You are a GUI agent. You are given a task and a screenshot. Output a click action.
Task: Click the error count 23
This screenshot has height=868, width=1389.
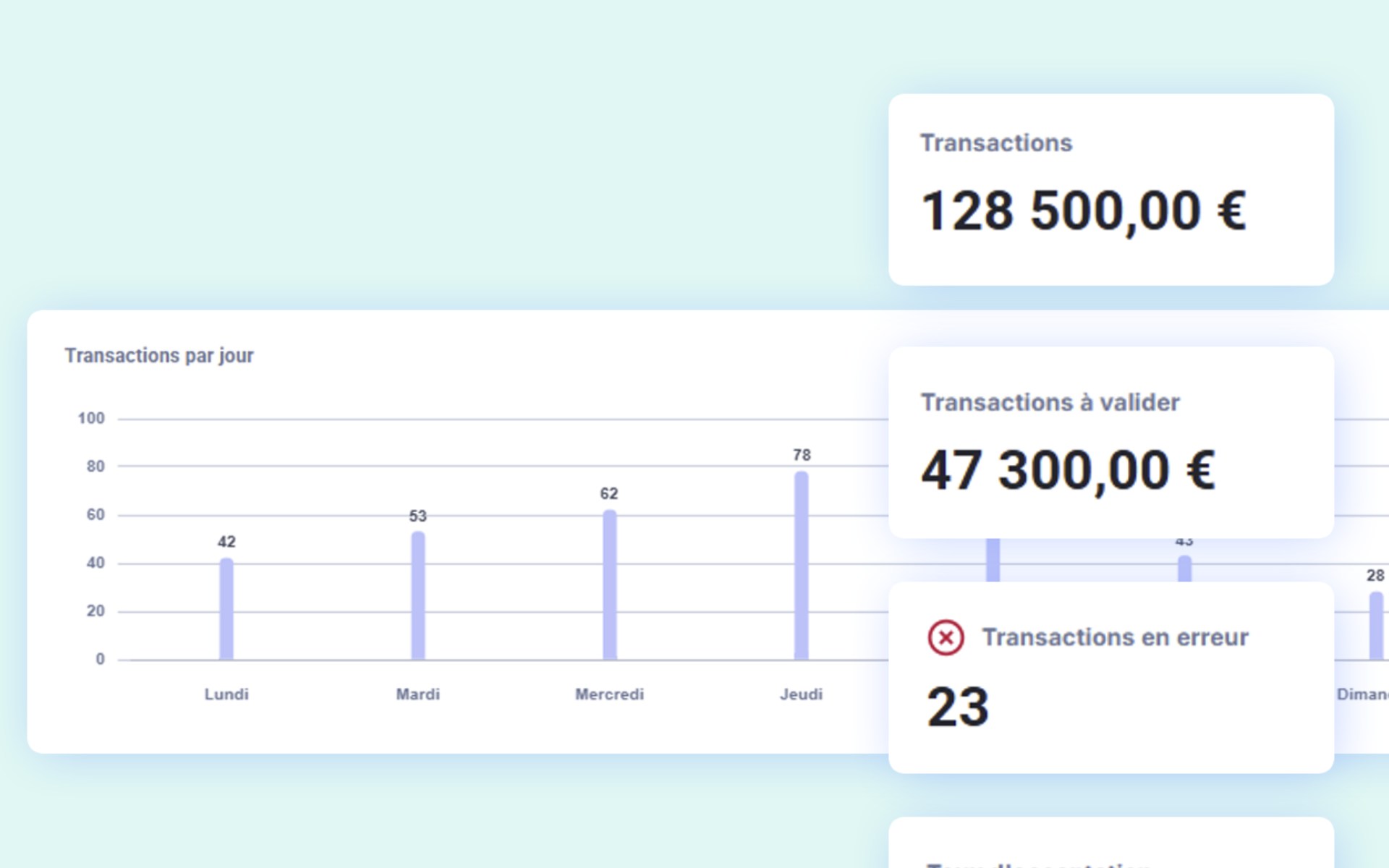tap(958, 707)
